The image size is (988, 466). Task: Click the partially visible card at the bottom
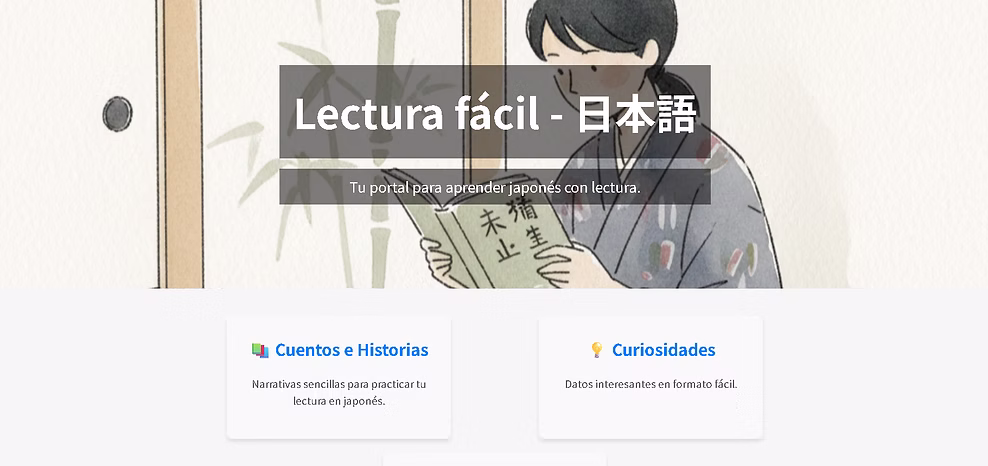[x=495, y=460]
